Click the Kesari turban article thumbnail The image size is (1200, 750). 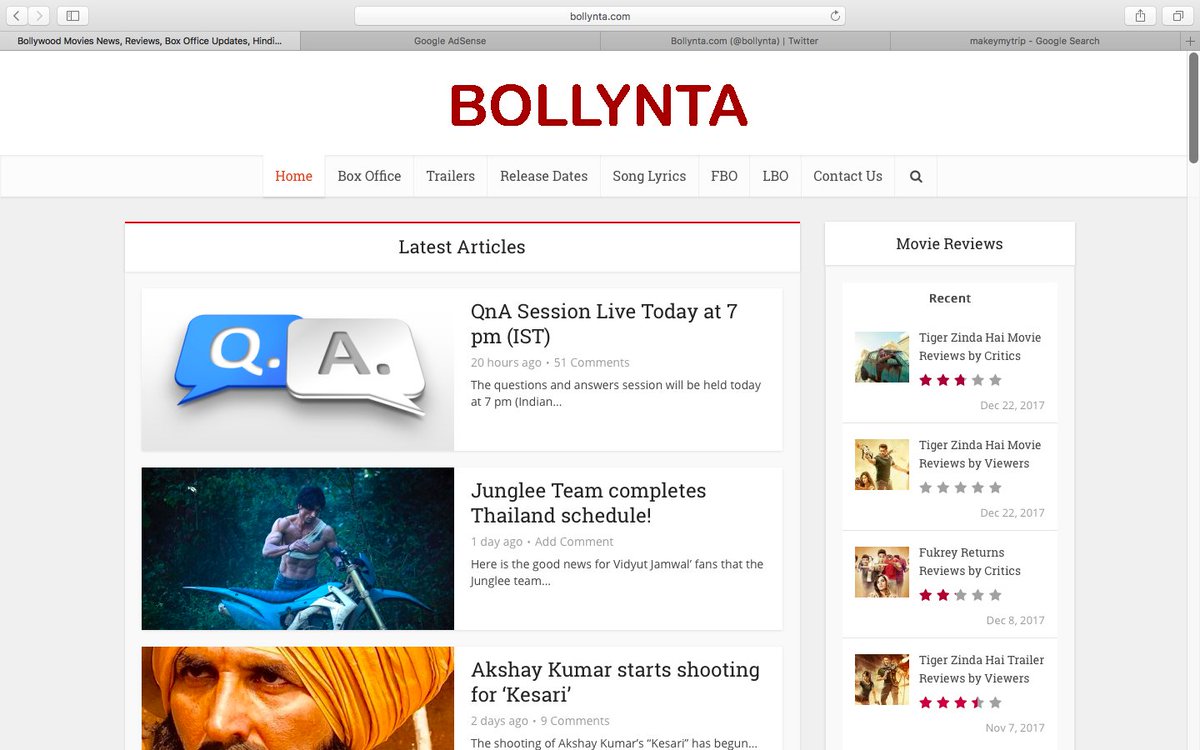(298, 698)
